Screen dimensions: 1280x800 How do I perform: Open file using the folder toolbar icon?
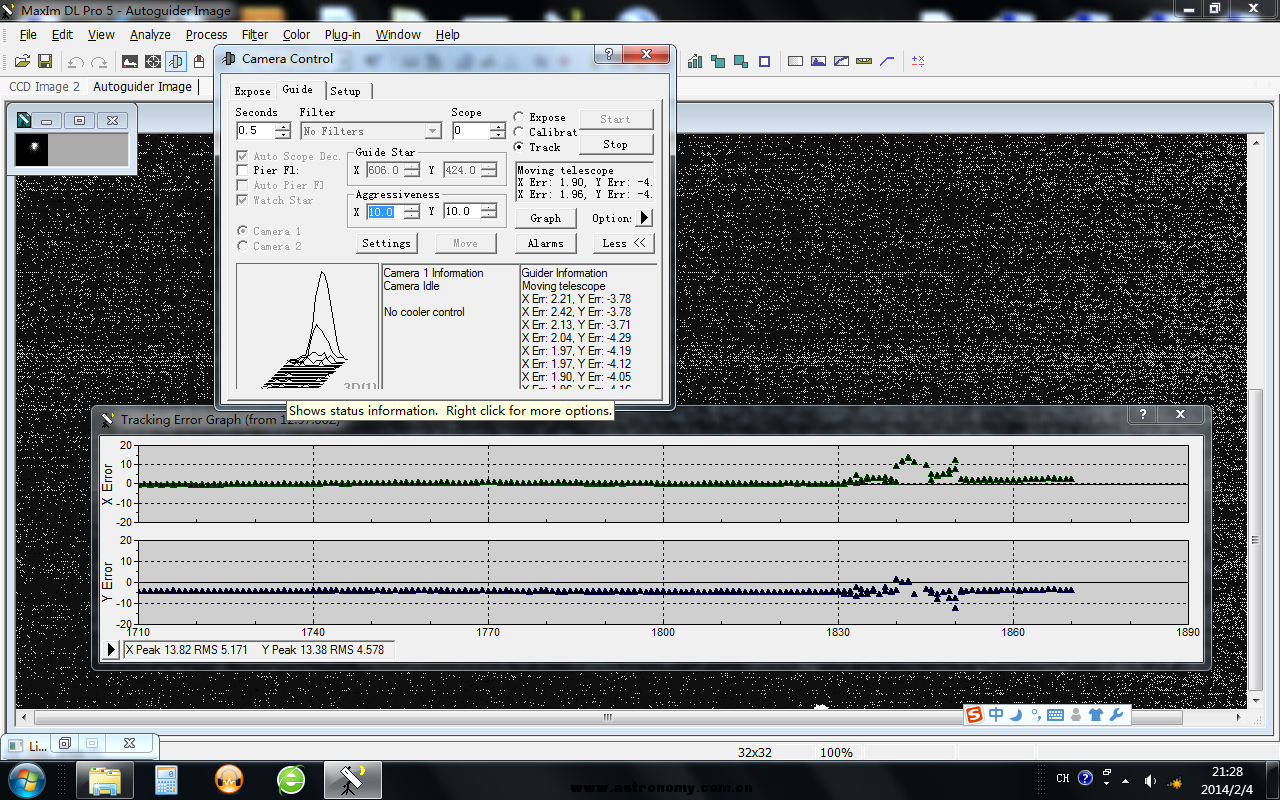(21, 61)
